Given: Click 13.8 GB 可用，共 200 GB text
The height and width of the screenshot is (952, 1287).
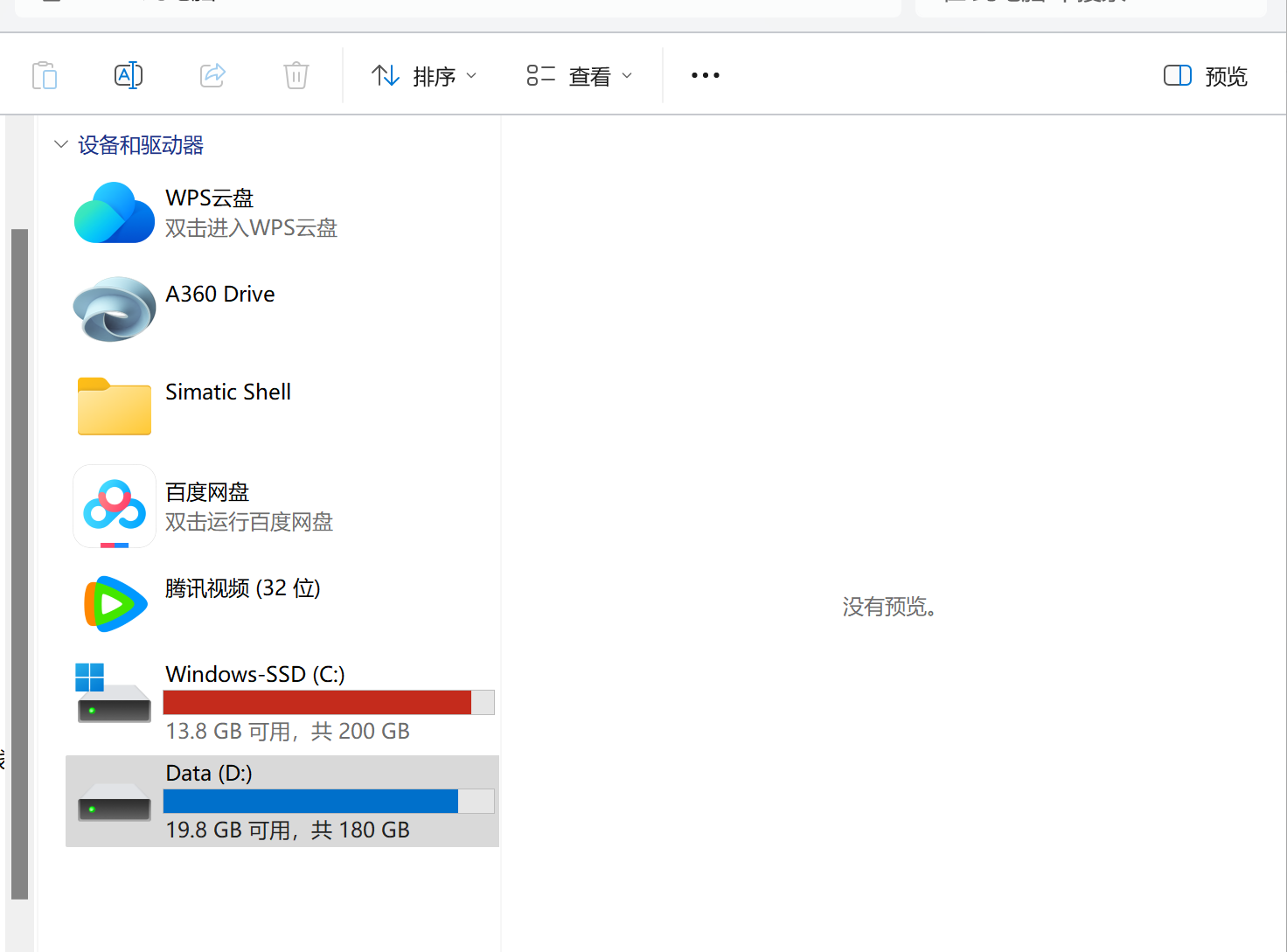Looking at the screenshot, I should pos(288,731).
